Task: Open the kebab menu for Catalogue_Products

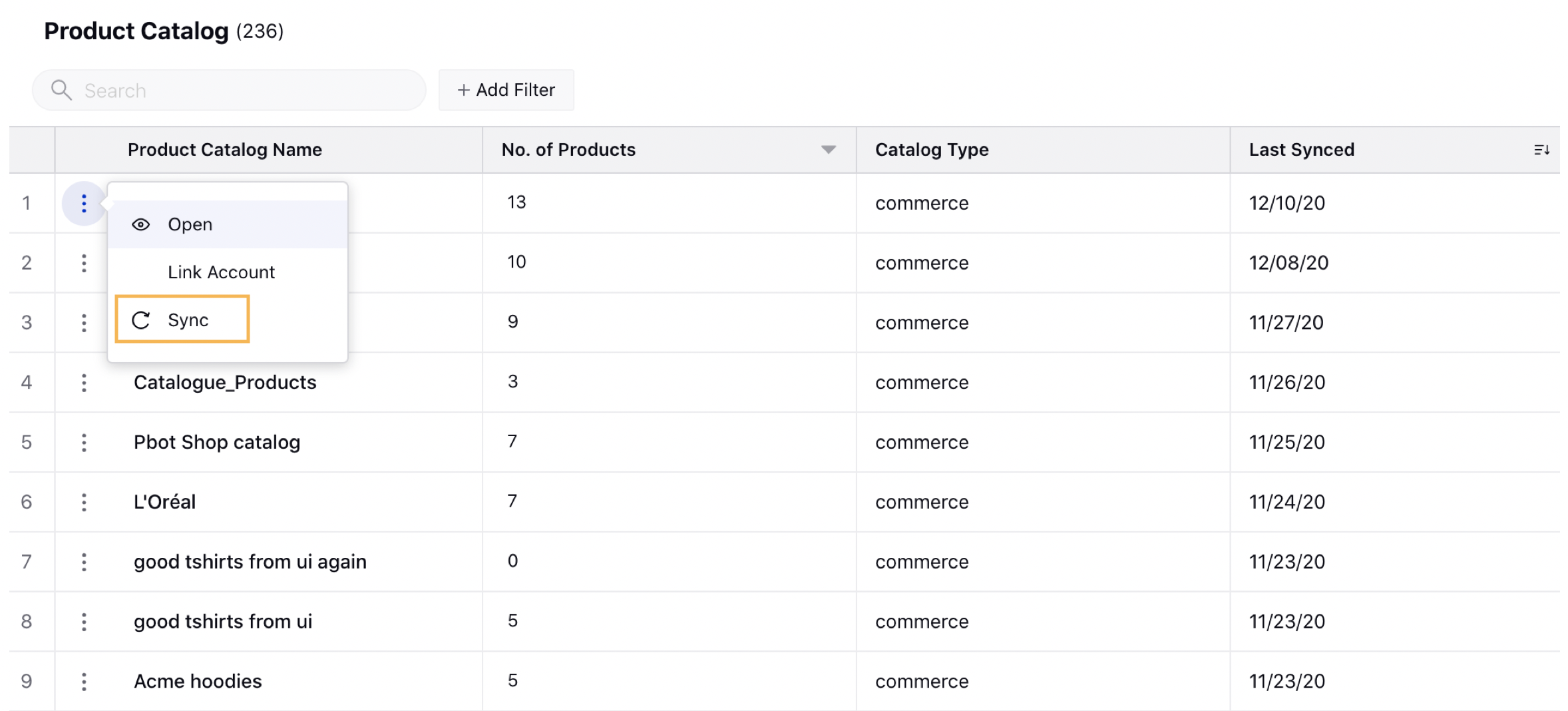Action: (x=84, y=383)
